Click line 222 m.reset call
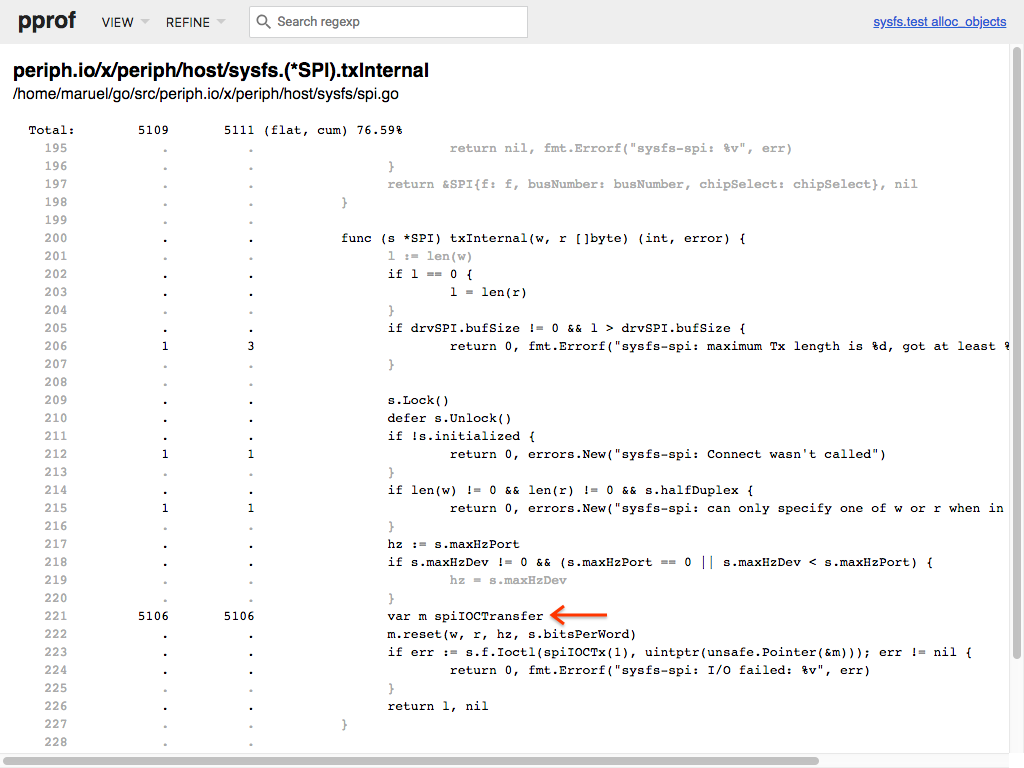The width and height of the screenshot is (1024, 768). pos(511,634)
